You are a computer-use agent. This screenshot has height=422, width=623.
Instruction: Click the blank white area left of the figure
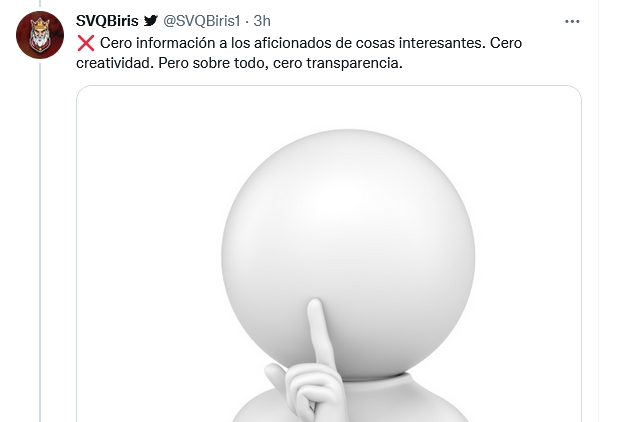(x=151, y=254)
